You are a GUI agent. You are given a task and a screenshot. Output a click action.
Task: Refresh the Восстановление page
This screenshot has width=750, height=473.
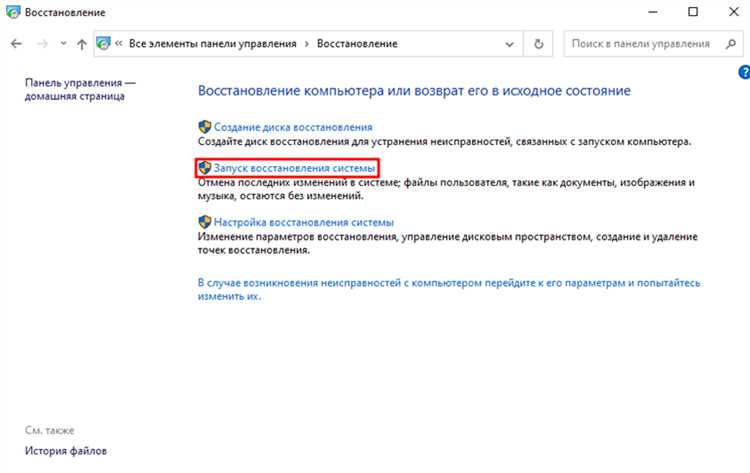coord(539,44)
